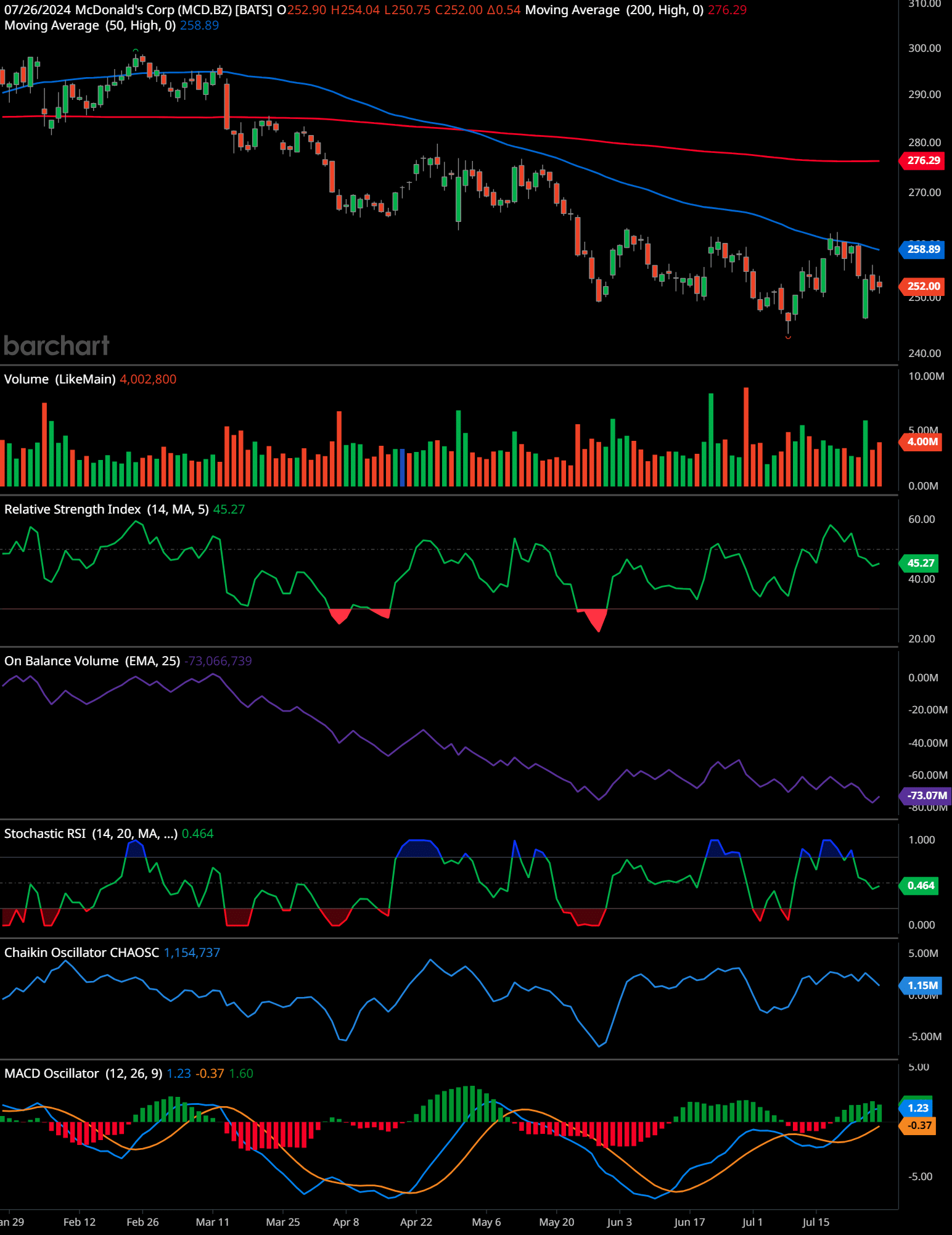
Task: Select the high price H254.04 in header
Action: [x=355, y=10]
